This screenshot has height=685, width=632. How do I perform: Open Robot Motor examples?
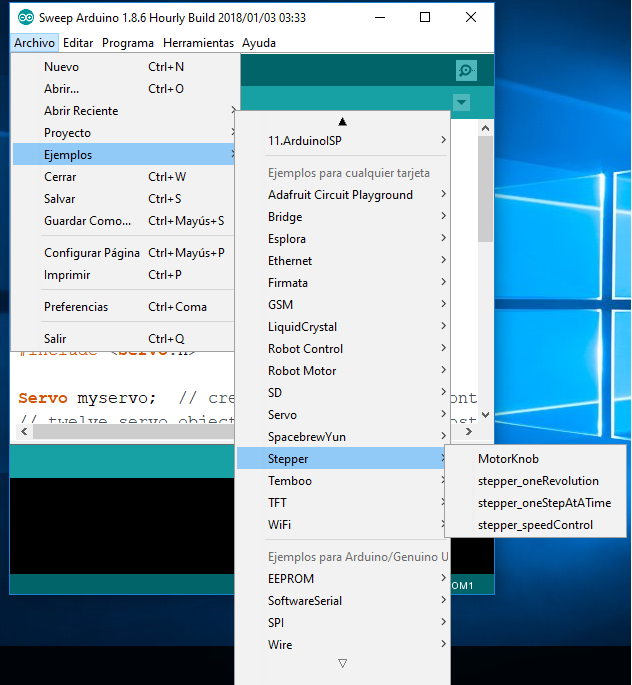tap(343, 370)
